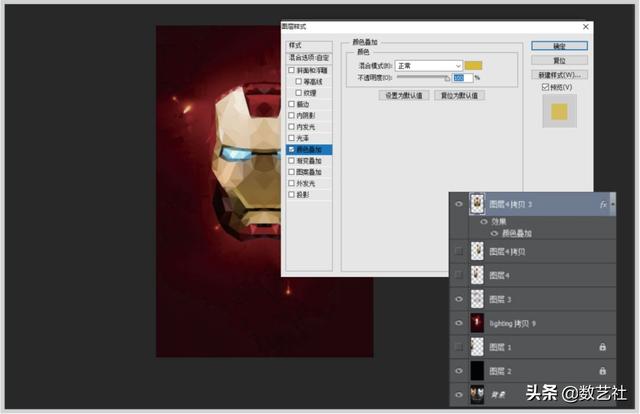640x414 pixels.
Task: Select lighting 拷贝 9 layer thumbnail
Action: pyautogui.click(x=477, y=323)
